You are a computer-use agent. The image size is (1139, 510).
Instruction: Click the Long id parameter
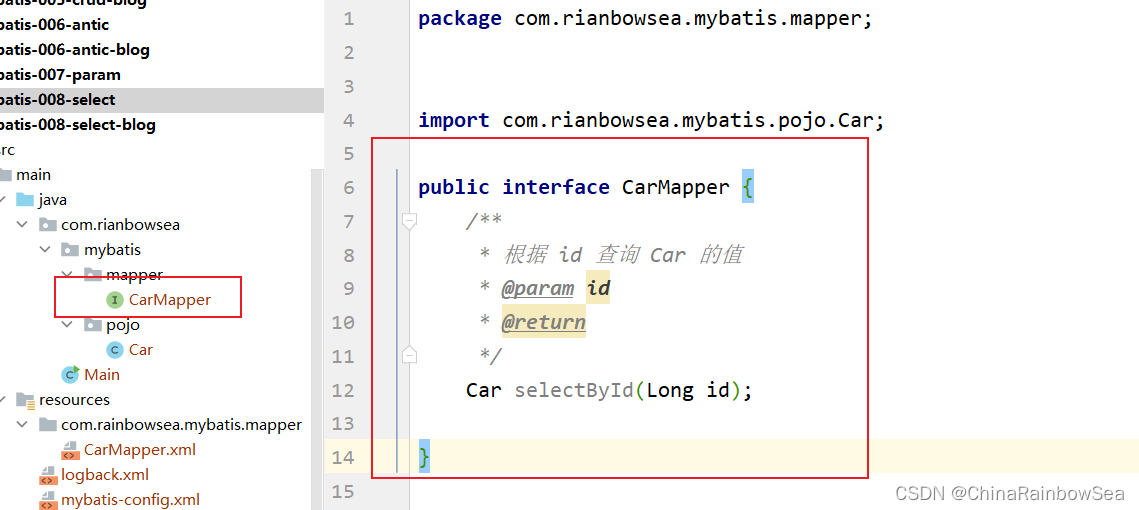(x=688, y=391)
